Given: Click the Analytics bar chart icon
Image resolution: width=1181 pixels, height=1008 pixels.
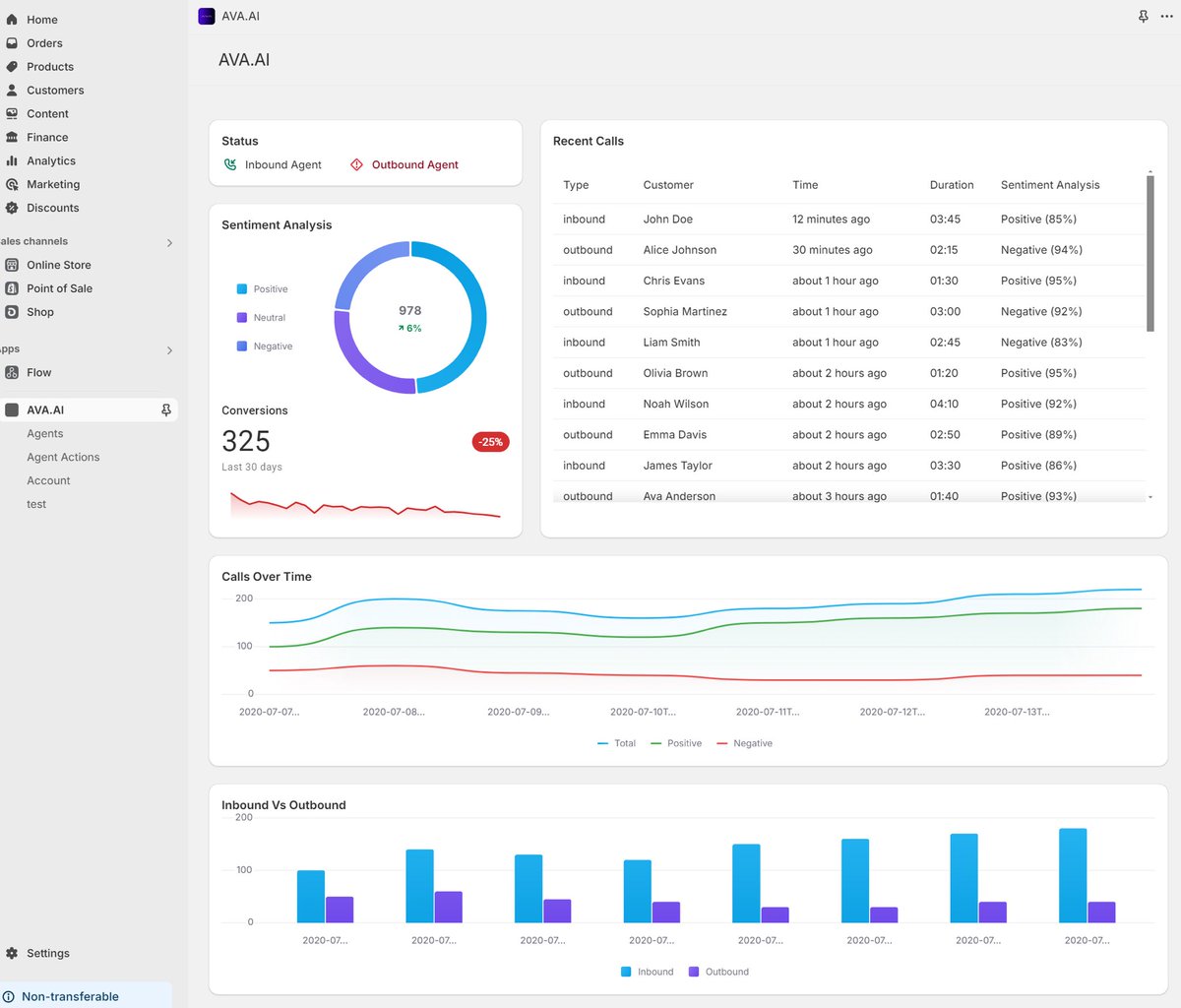Looking at the screenshot, I should 12,161.
